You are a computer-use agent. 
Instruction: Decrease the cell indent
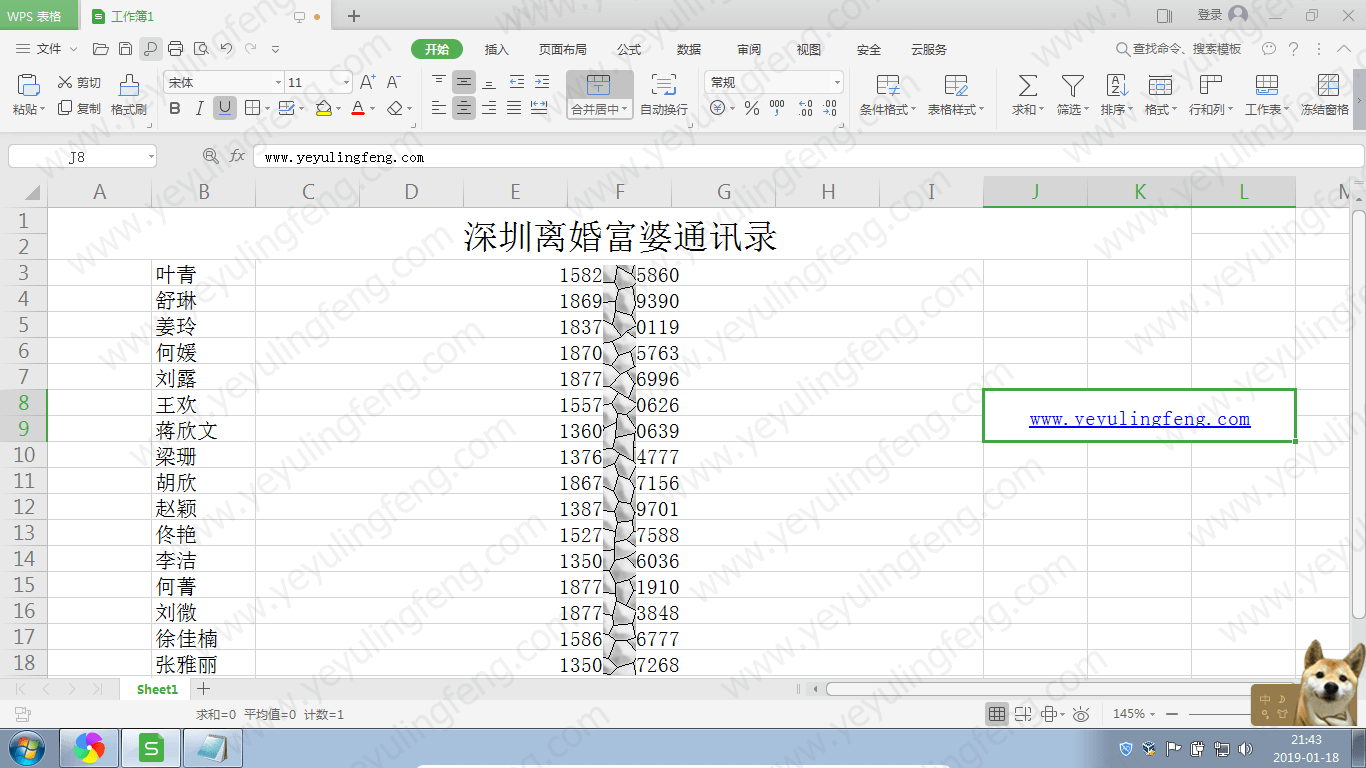point(516,82)
